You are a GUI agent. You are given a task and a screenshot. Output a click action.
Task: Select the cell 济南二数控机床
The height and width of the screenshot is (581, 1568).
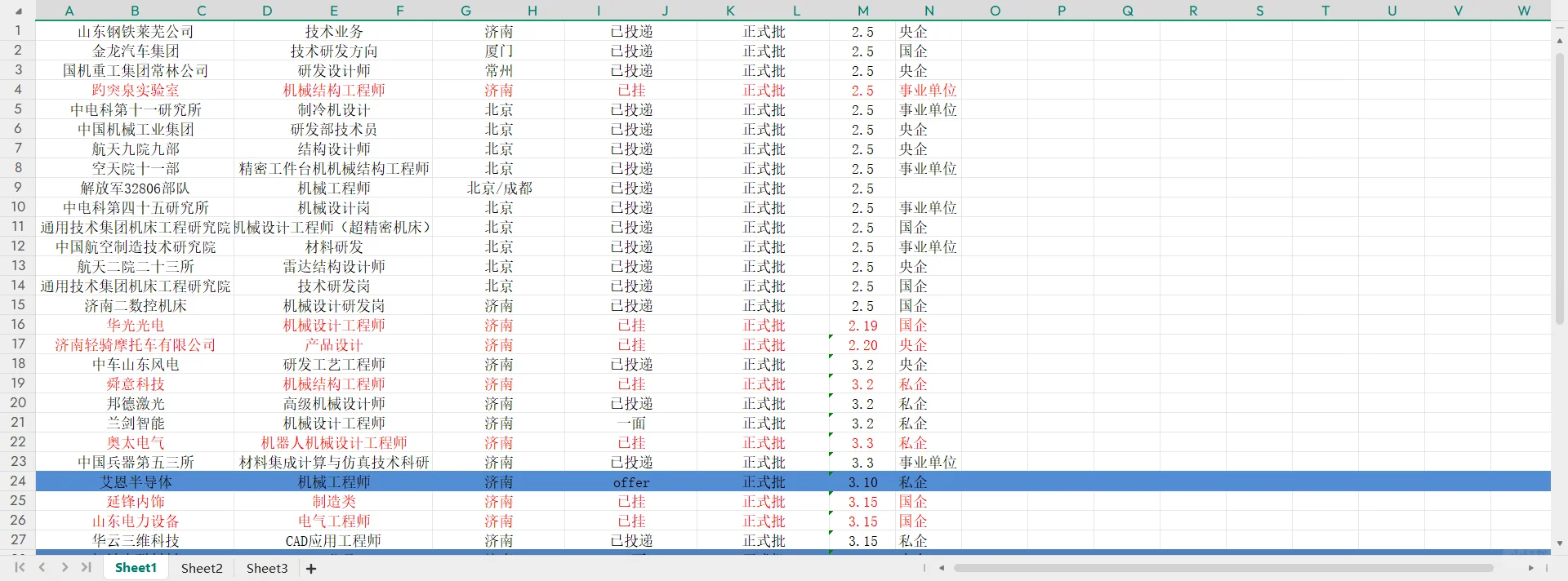pyautogui.click(x=136, y=306)
